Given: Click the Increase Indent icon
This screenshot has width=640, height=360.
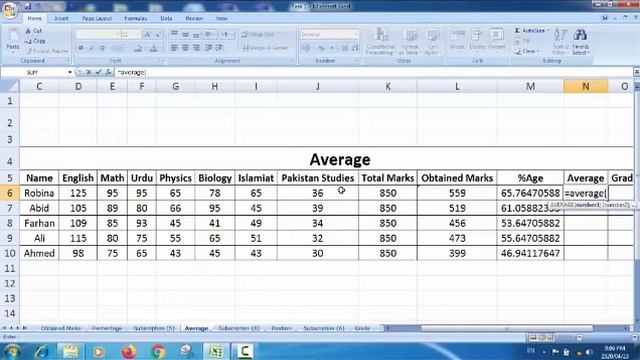Looking at the screenshot, I should pos(220,48).
